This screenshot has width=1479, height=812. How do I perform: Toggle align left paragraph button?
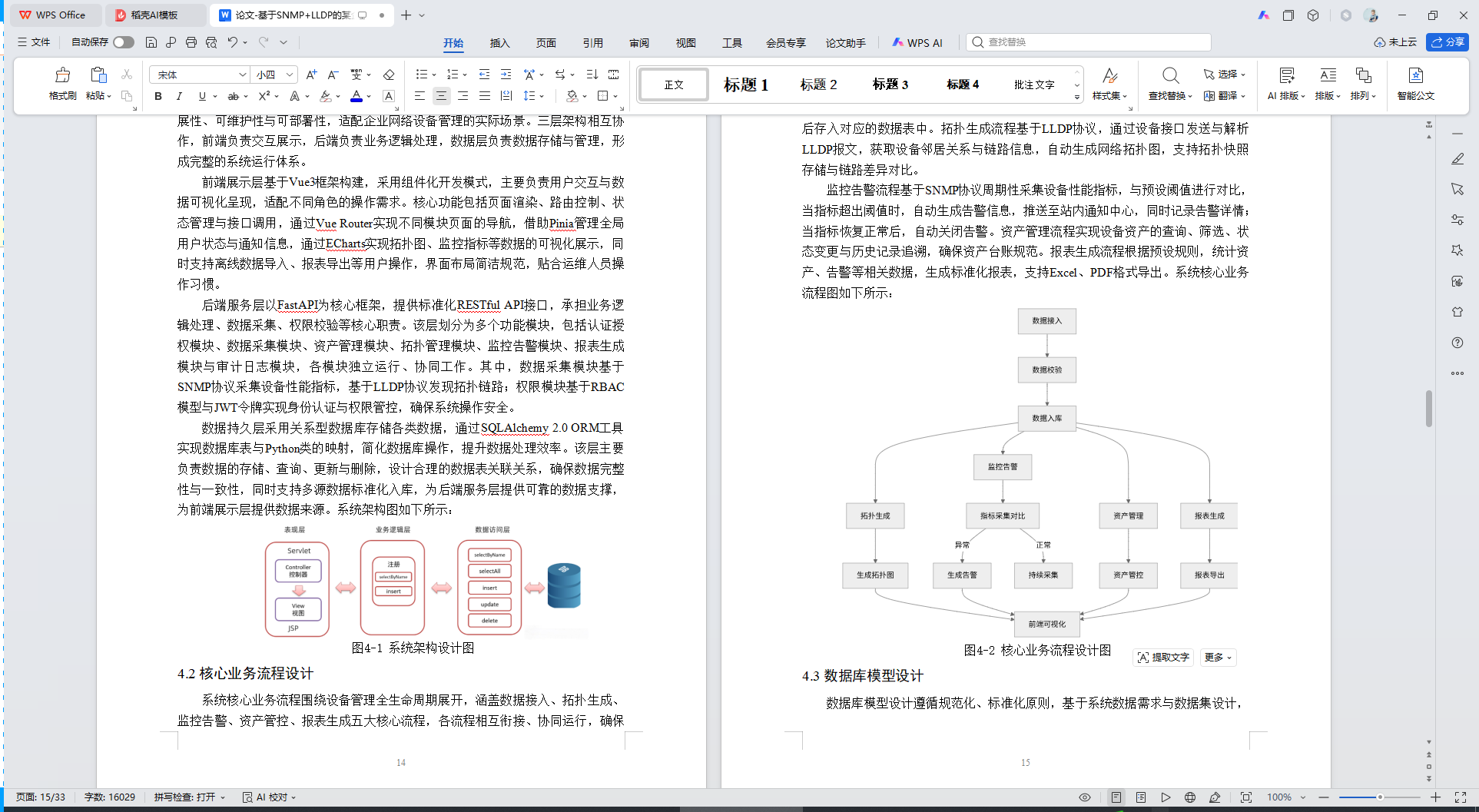[419, 96]
